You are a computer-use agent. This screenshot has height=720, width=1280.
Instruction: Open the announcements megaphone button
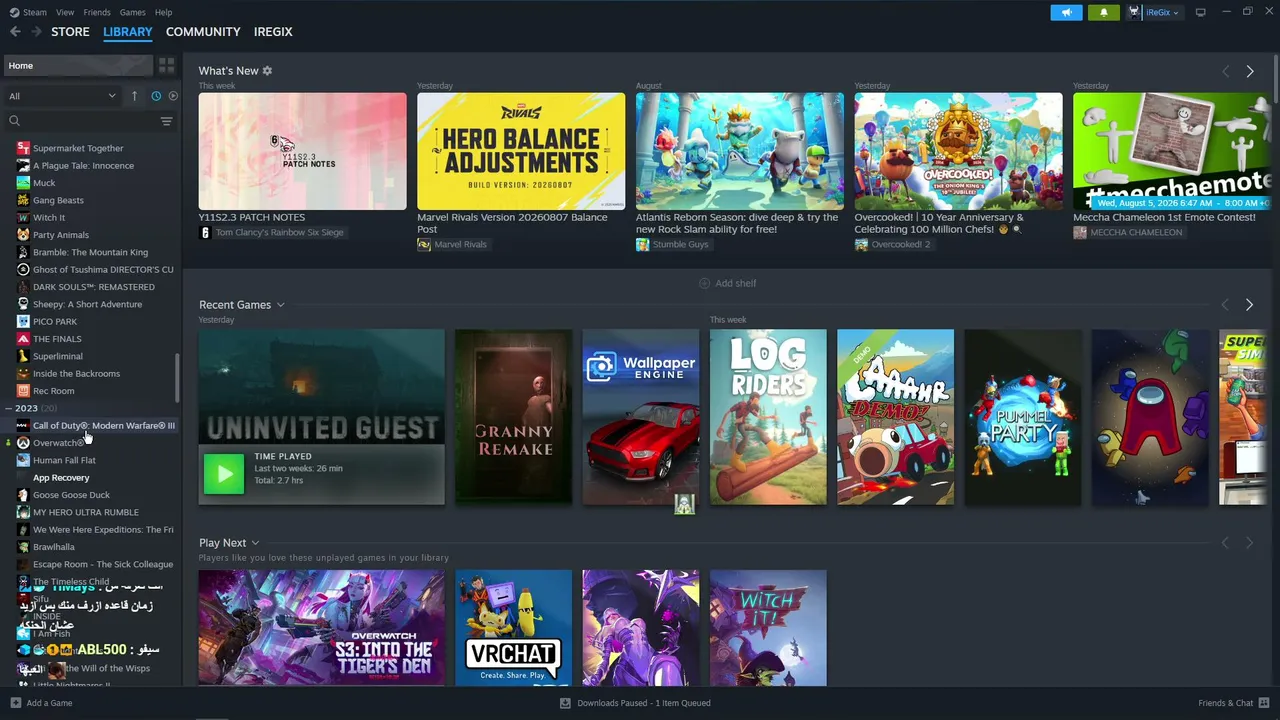tap(1066, 12)
